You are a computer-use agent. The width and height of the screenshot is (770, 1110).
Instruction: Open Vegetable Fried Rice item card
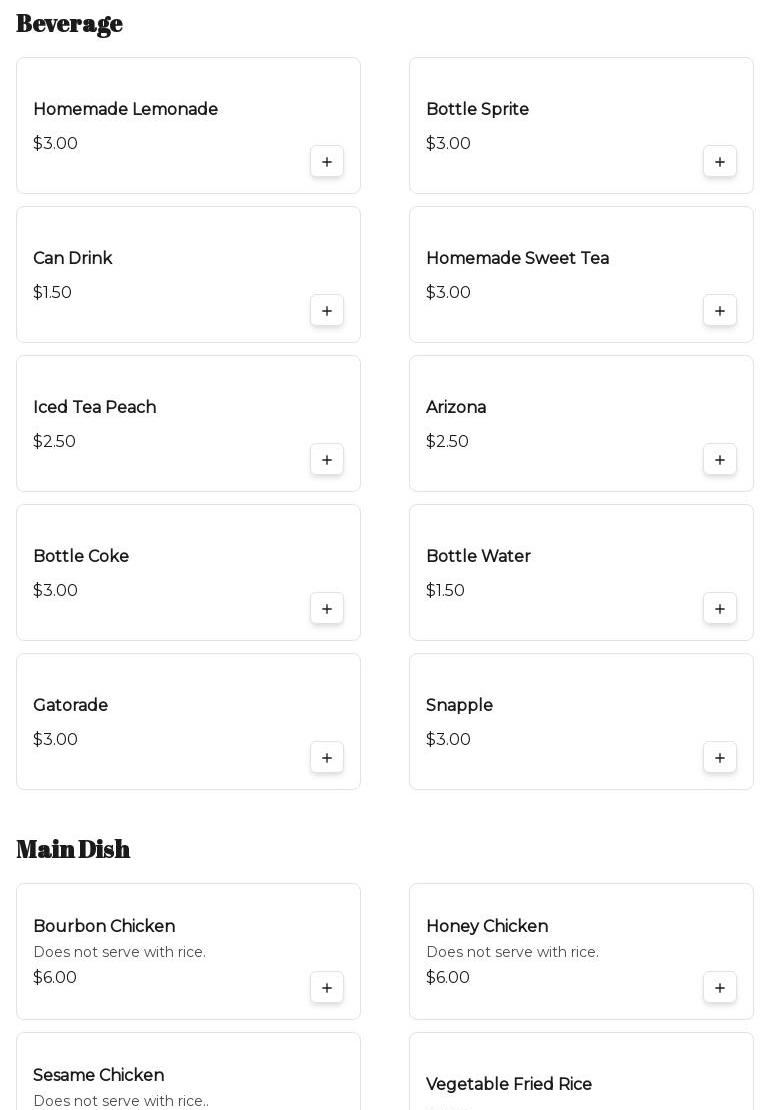pyautogui.click(x=509, y=1084)
